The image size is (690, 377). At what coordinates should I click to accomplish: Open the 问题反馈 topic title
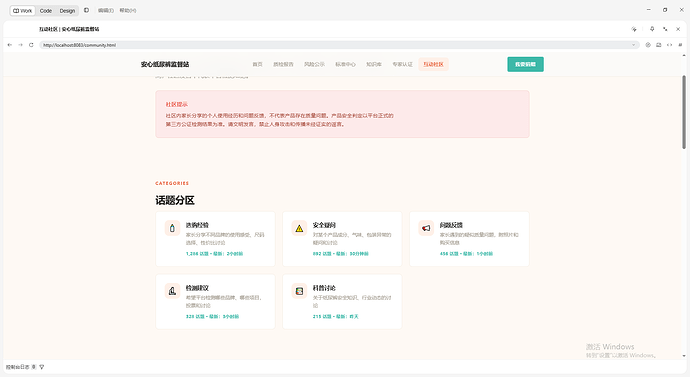coord(451,225)
